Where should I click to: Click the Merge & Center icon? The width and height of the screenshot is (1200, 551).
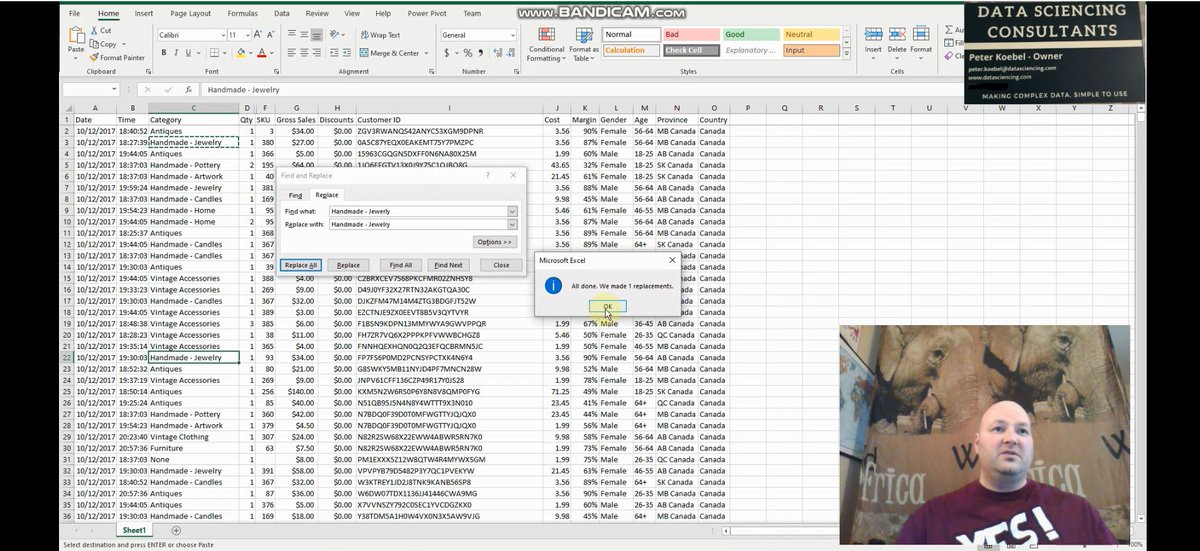click(364, 53)
